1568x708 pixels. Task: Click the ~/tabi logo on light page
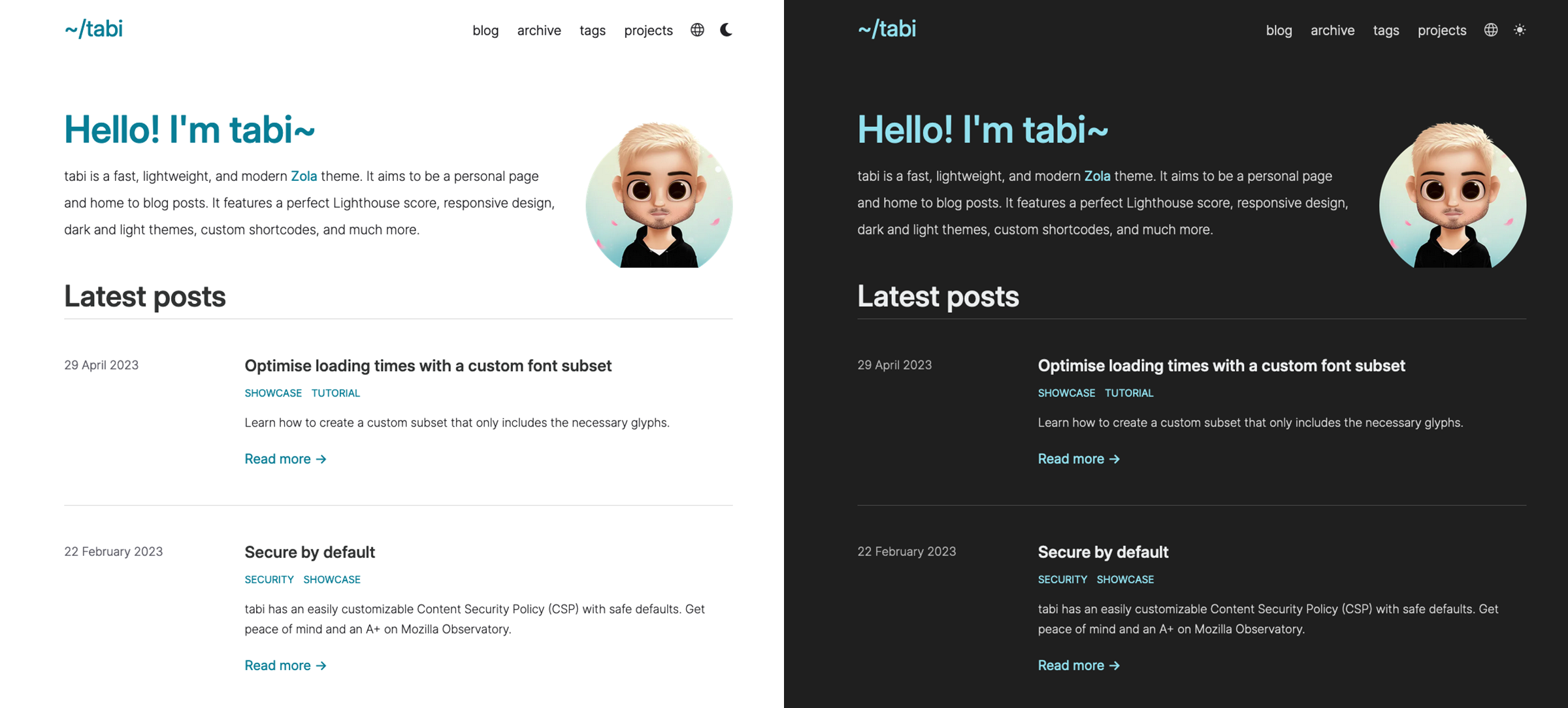(93, 29)
